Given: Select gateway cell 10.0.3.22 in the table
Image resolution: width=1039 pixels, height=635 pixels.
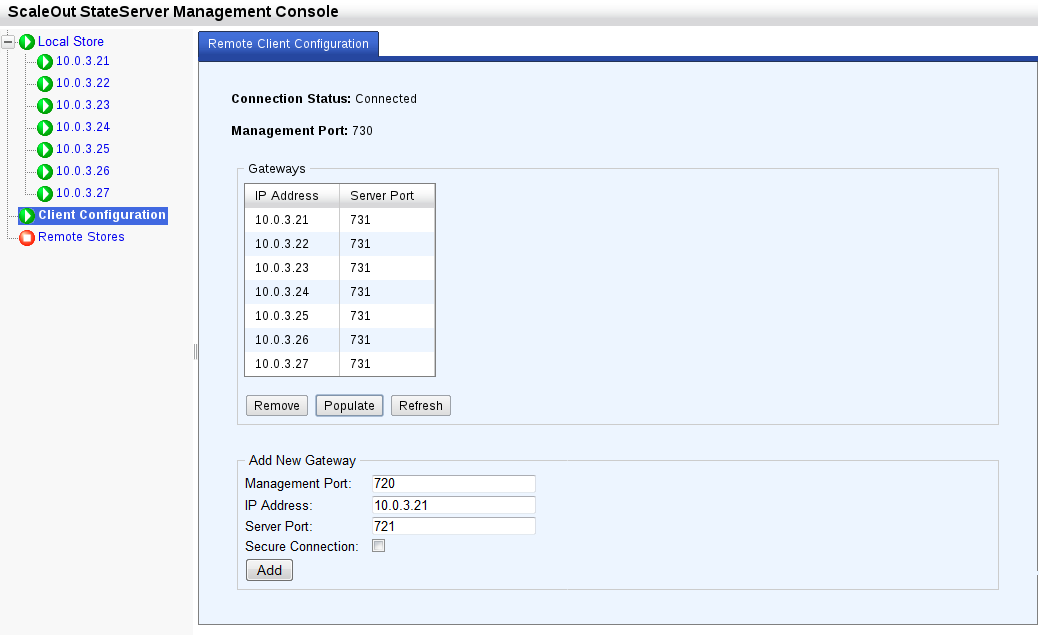Looking at the screenshot, I should pos(292,243).
